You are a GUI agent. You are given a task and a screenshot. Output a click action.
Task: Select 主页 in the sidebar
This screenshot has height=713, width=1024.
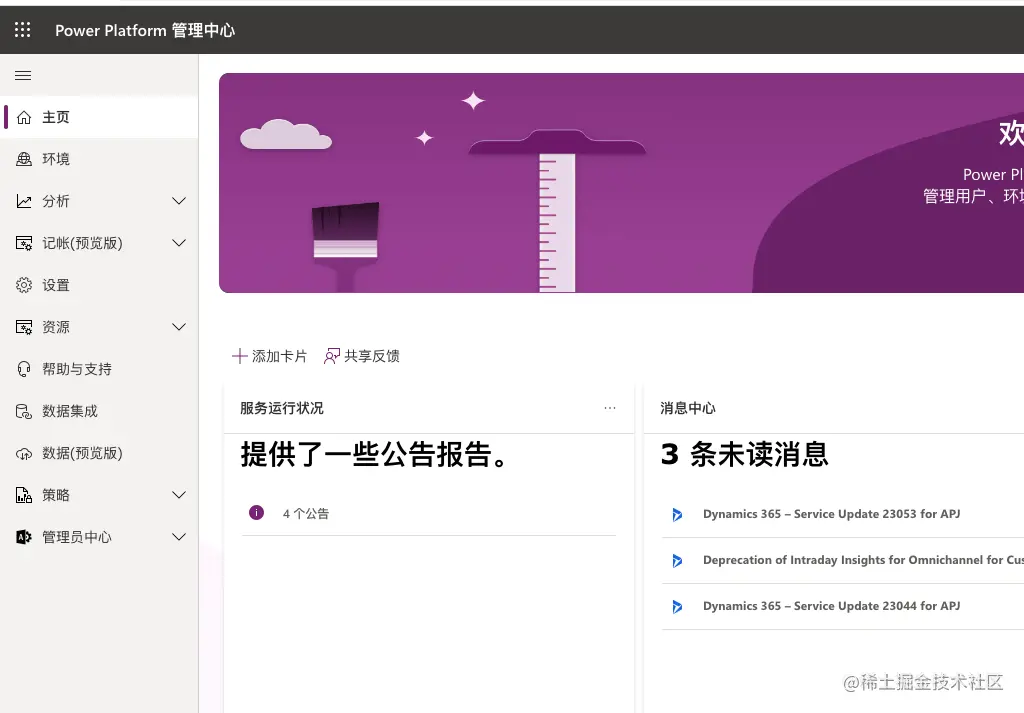pyautogui.click(x=101, y=118)
